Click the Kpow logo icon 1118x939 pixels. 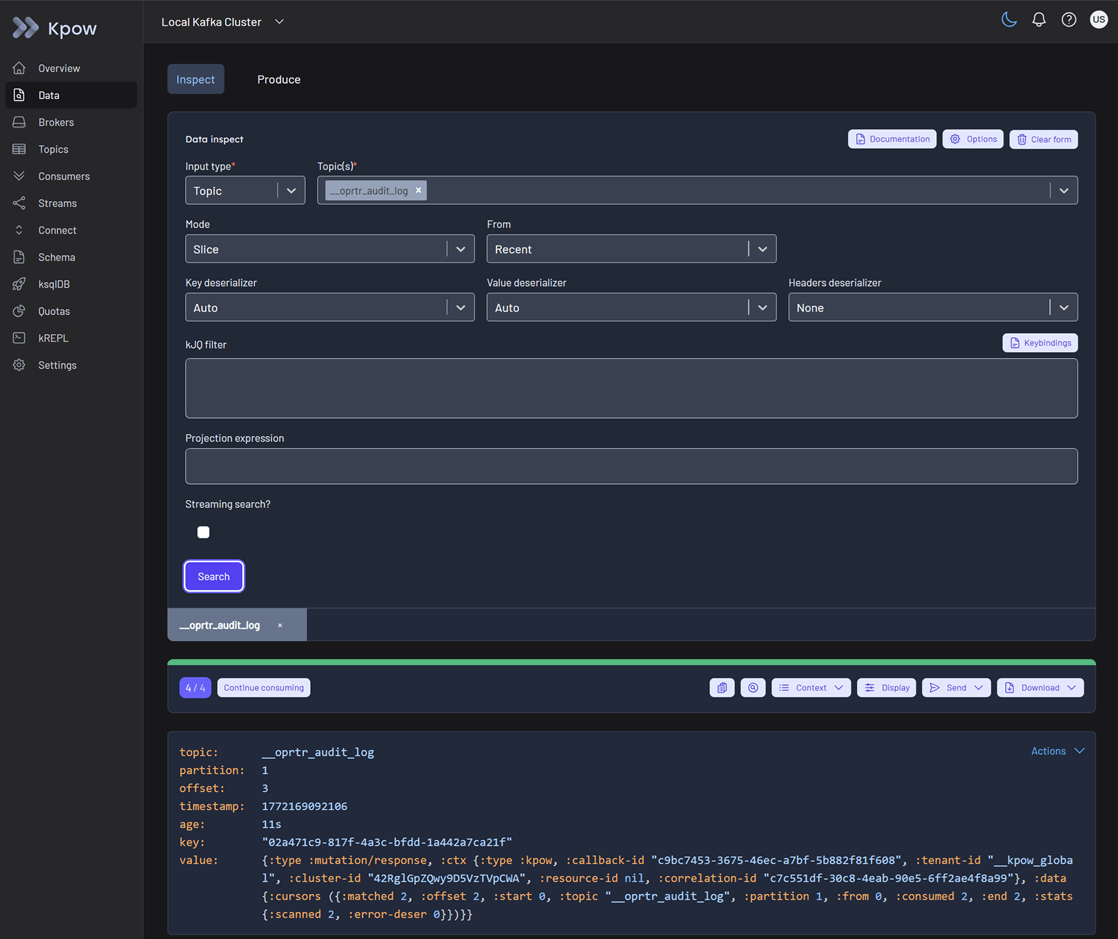[x=26, y=28]
